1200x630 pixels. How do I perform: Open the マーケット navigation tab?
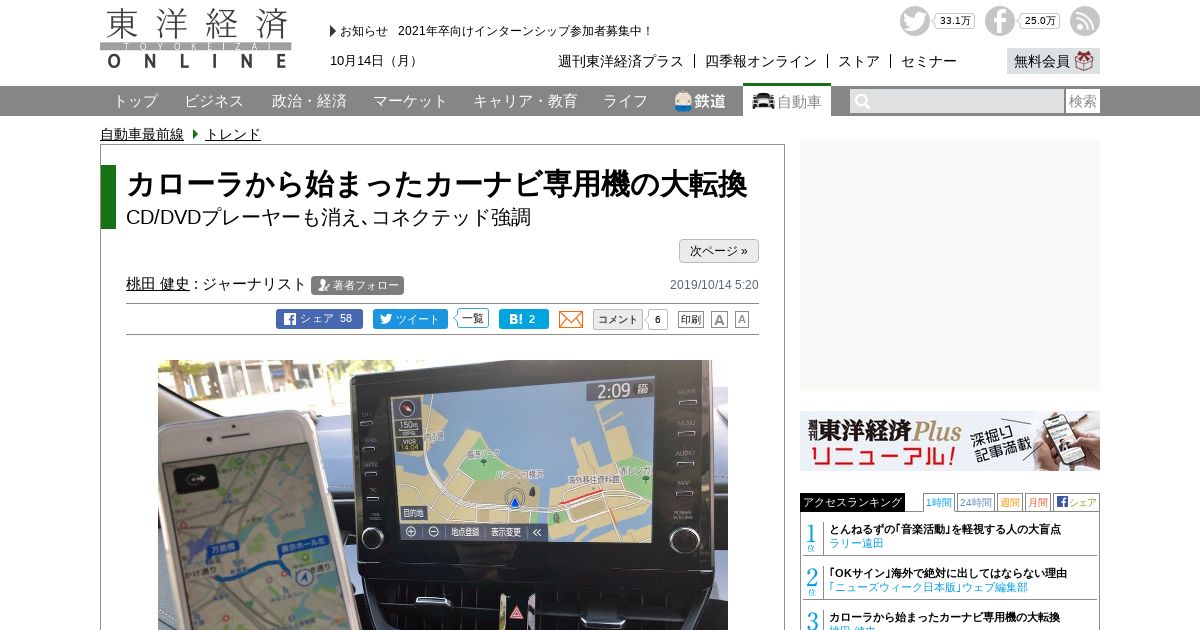[410, 101]
